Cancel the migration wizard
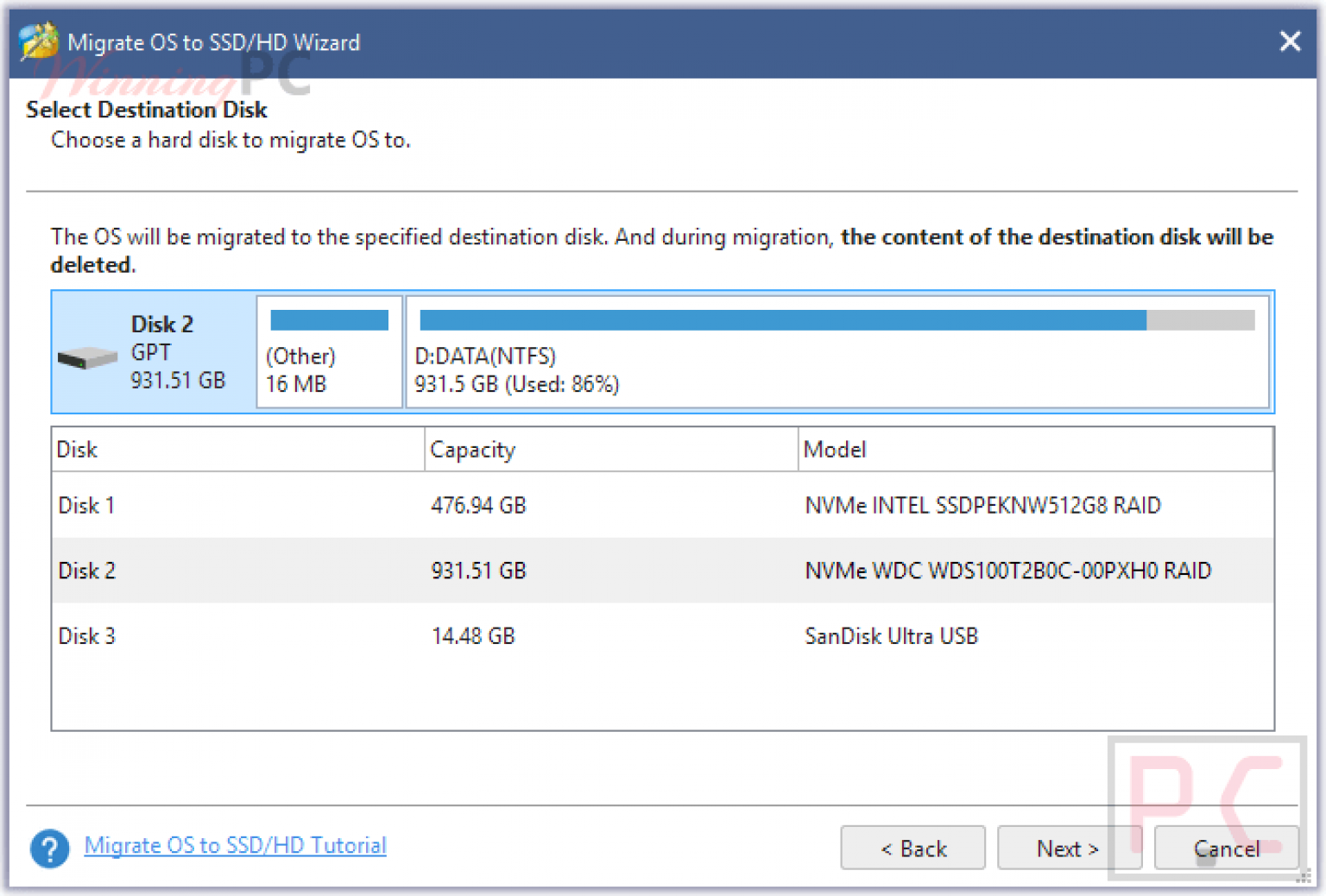Viewport: 1326px width, 896px height. [x=1226, y=849]
